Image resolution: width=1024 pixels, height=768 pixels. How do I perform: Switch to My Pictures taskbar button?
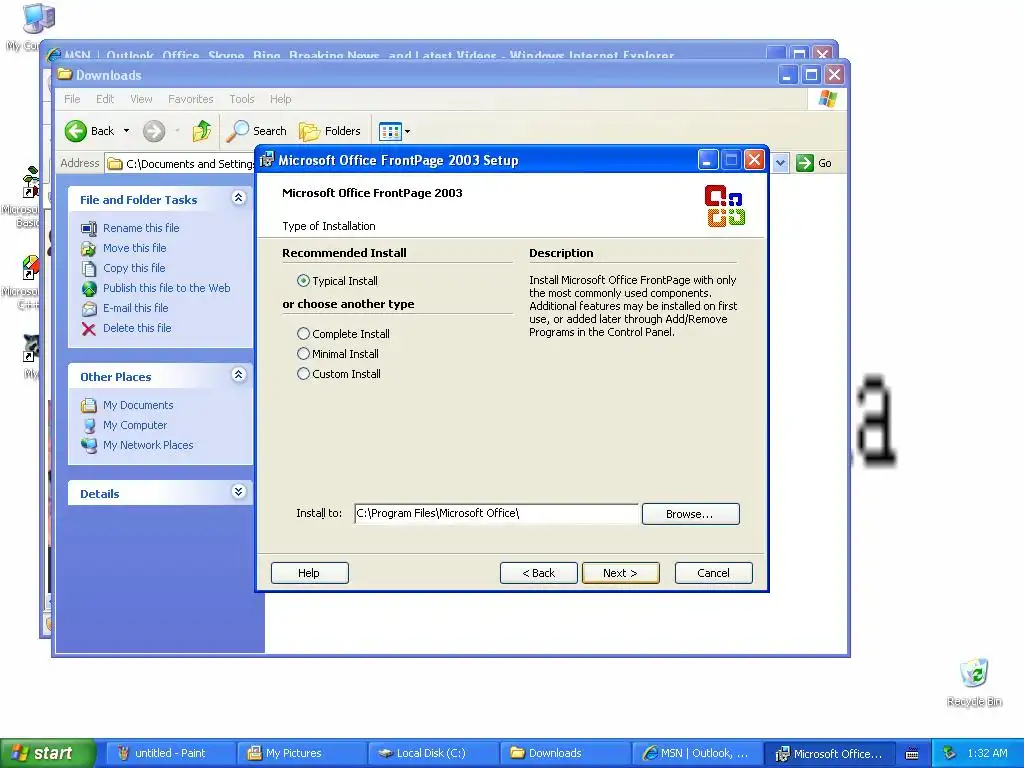point(301,754)
